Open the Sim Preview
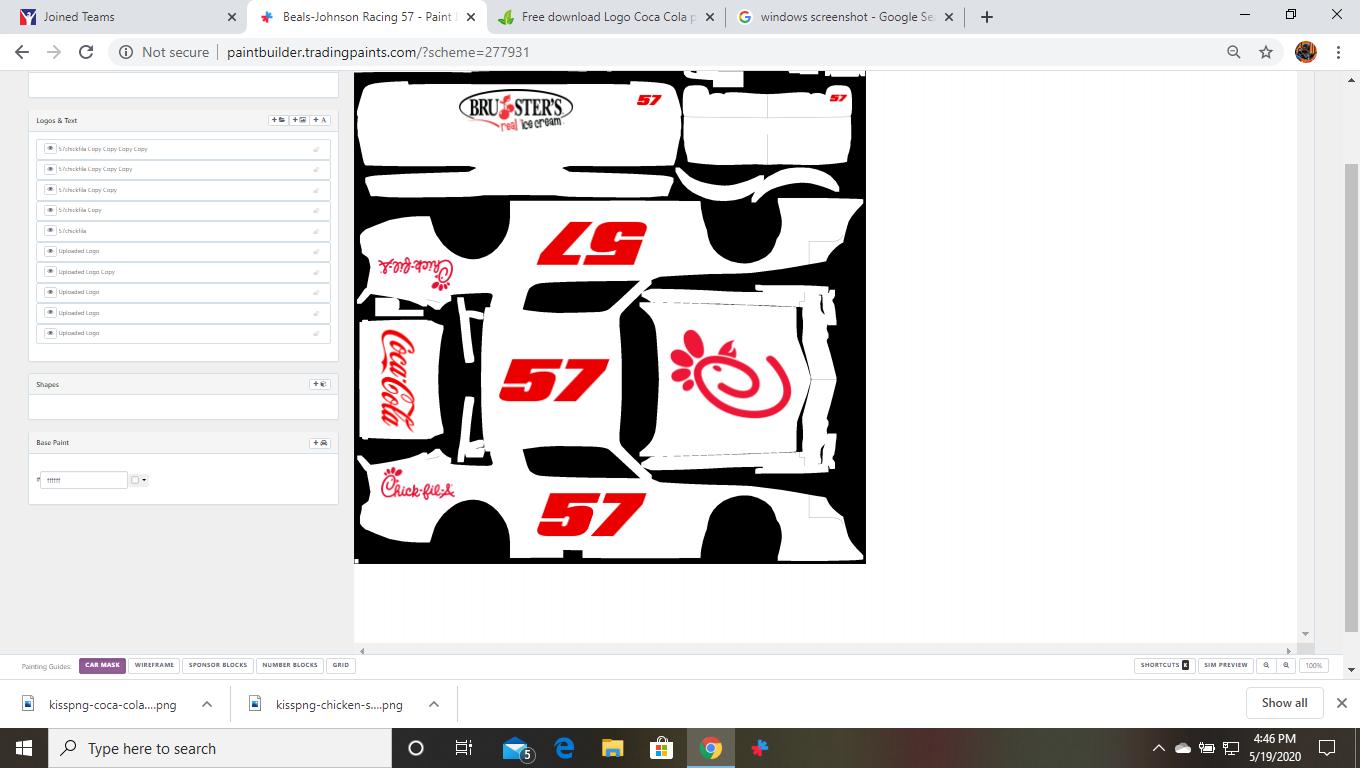This screenshot has height=768, width=1360. point(1226,665)
